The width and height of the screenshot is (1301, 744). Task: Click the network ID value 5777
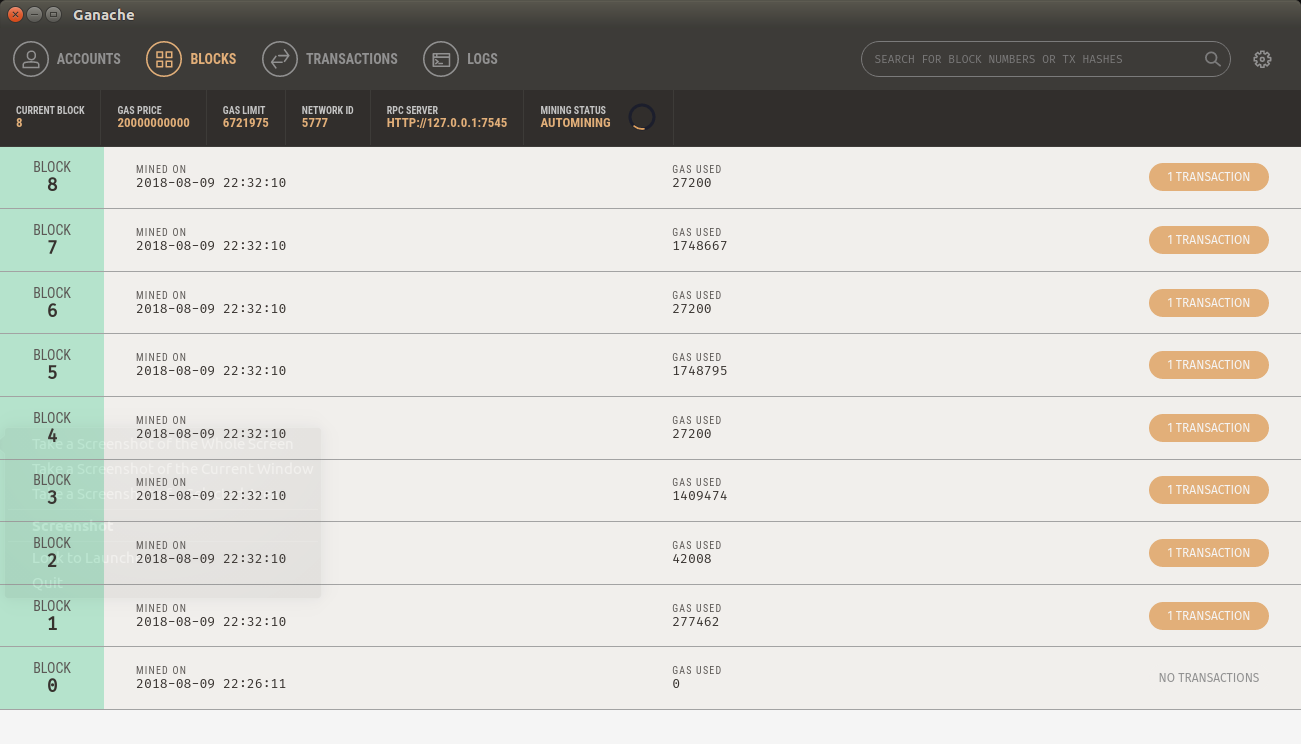pos(315,123)
